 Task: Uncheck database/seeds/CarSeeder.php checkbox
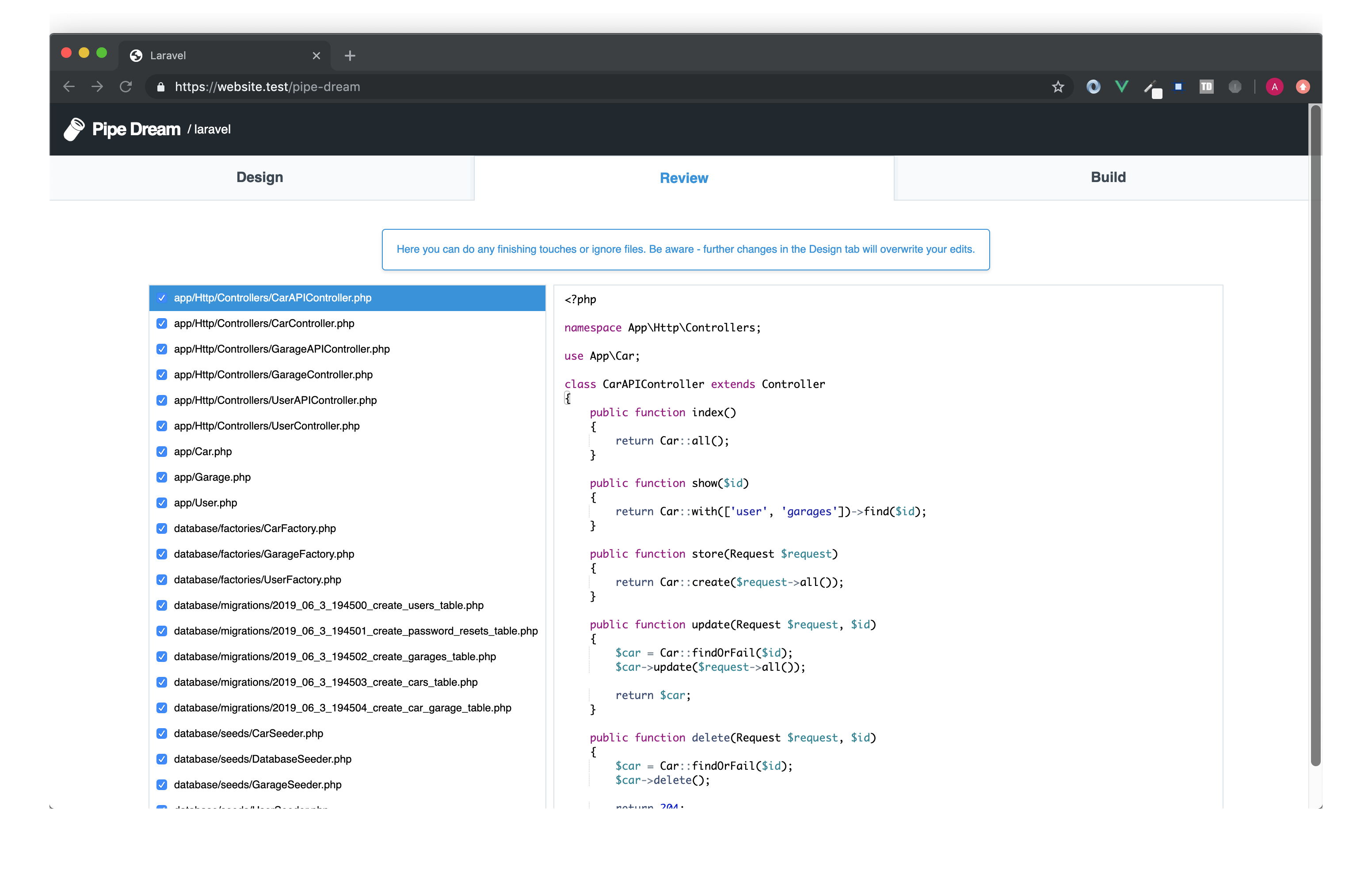pyautogui.click(x=162, y=733)
